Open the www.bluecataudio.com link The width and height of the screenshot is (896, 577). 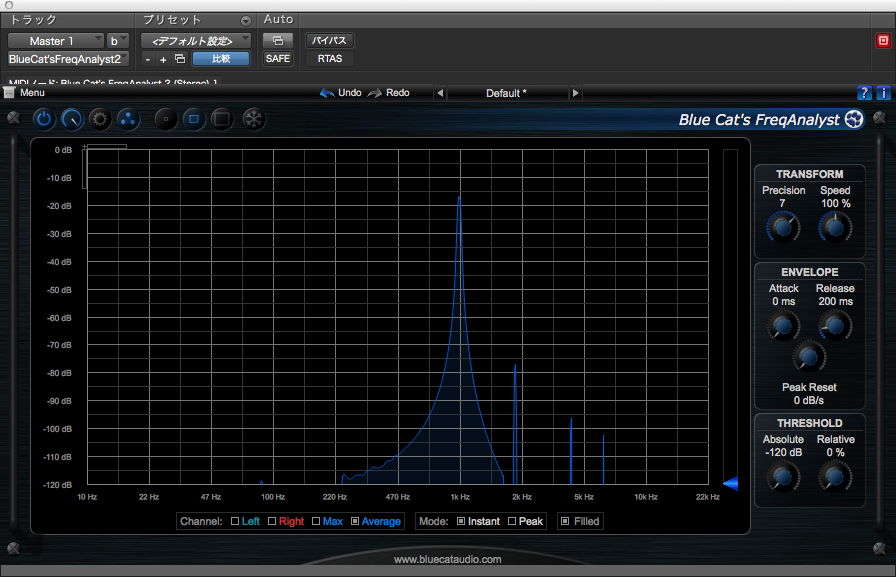tap(447, 559)
